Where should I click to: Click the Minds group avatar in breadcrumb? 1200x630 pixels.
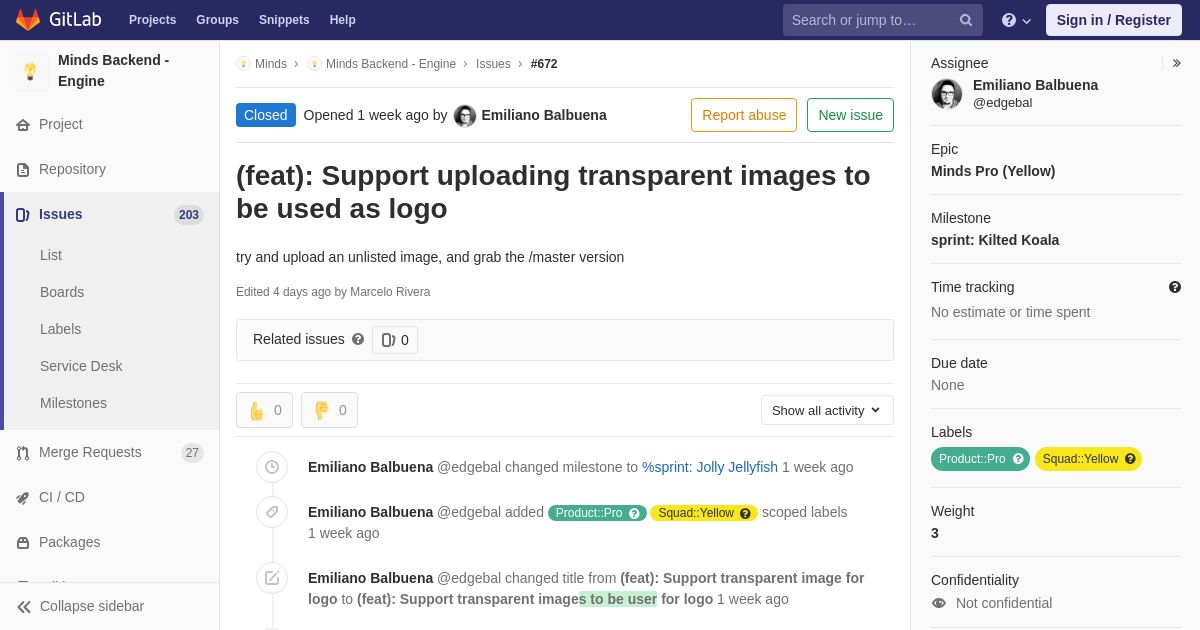tap(243, 64)
